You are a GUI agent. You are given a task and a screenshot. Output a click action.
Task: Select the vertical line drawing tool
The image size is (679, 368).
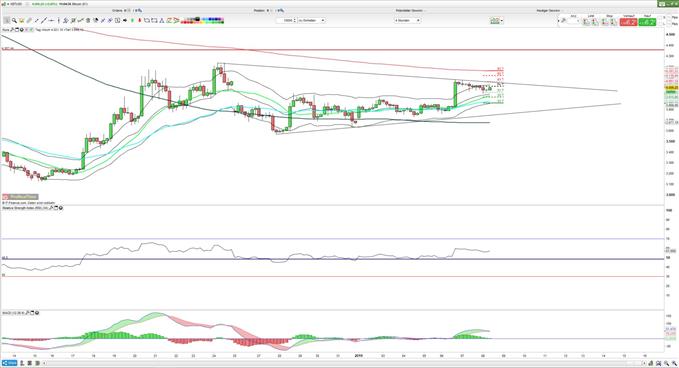[x=58, y=20]
